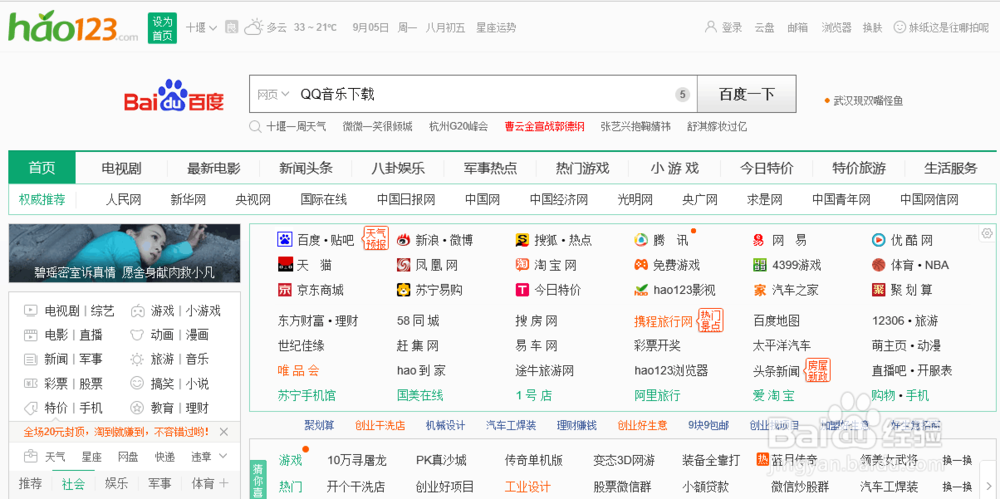
Task: Click the Sohu icon
Action: click(522, 240)
